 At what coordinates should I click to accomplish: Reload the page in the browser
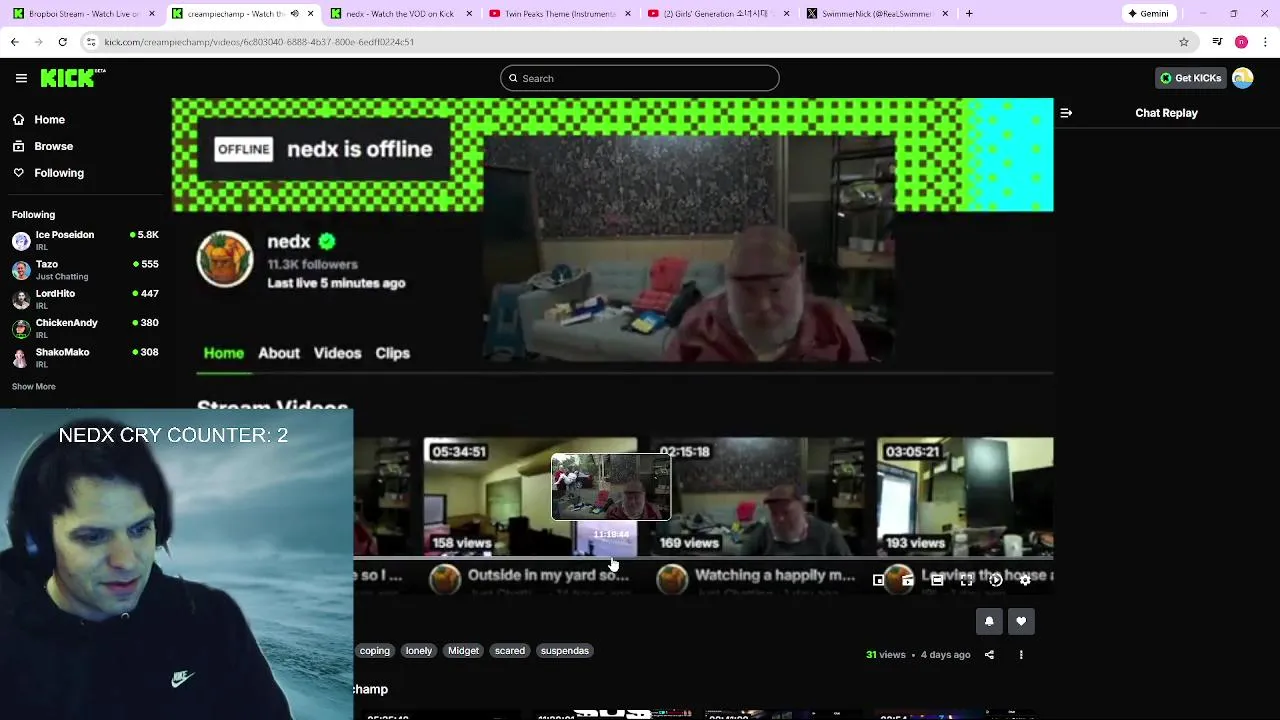(62, 42)
